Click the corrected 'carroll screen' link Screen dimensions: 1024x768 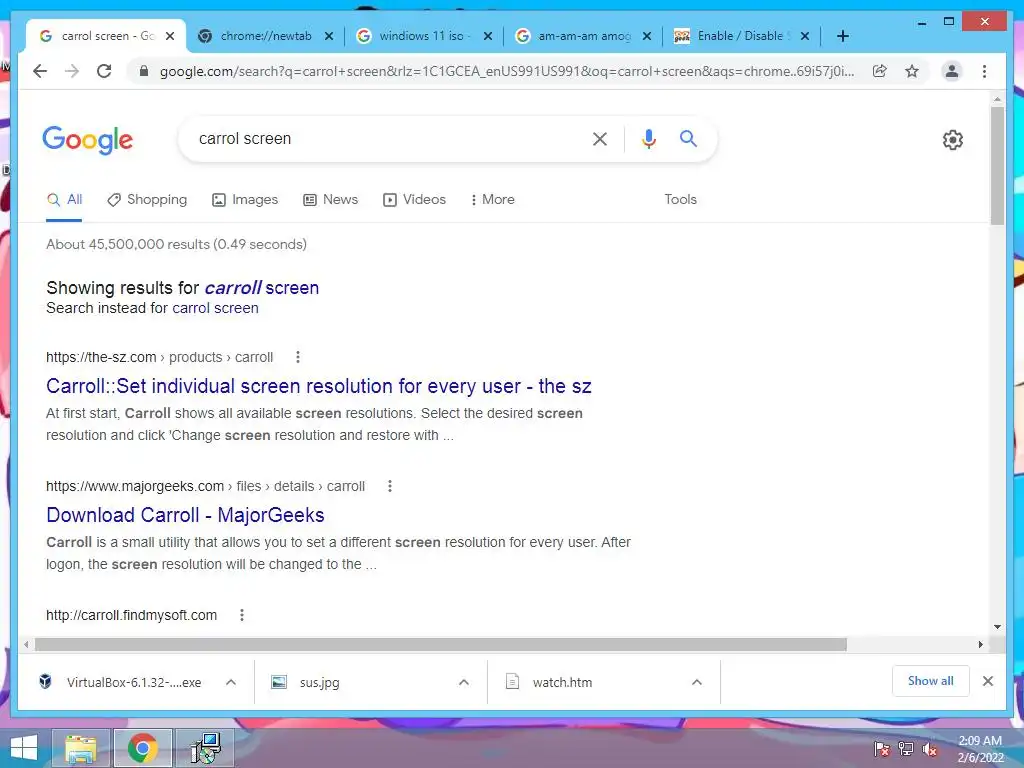262,288
